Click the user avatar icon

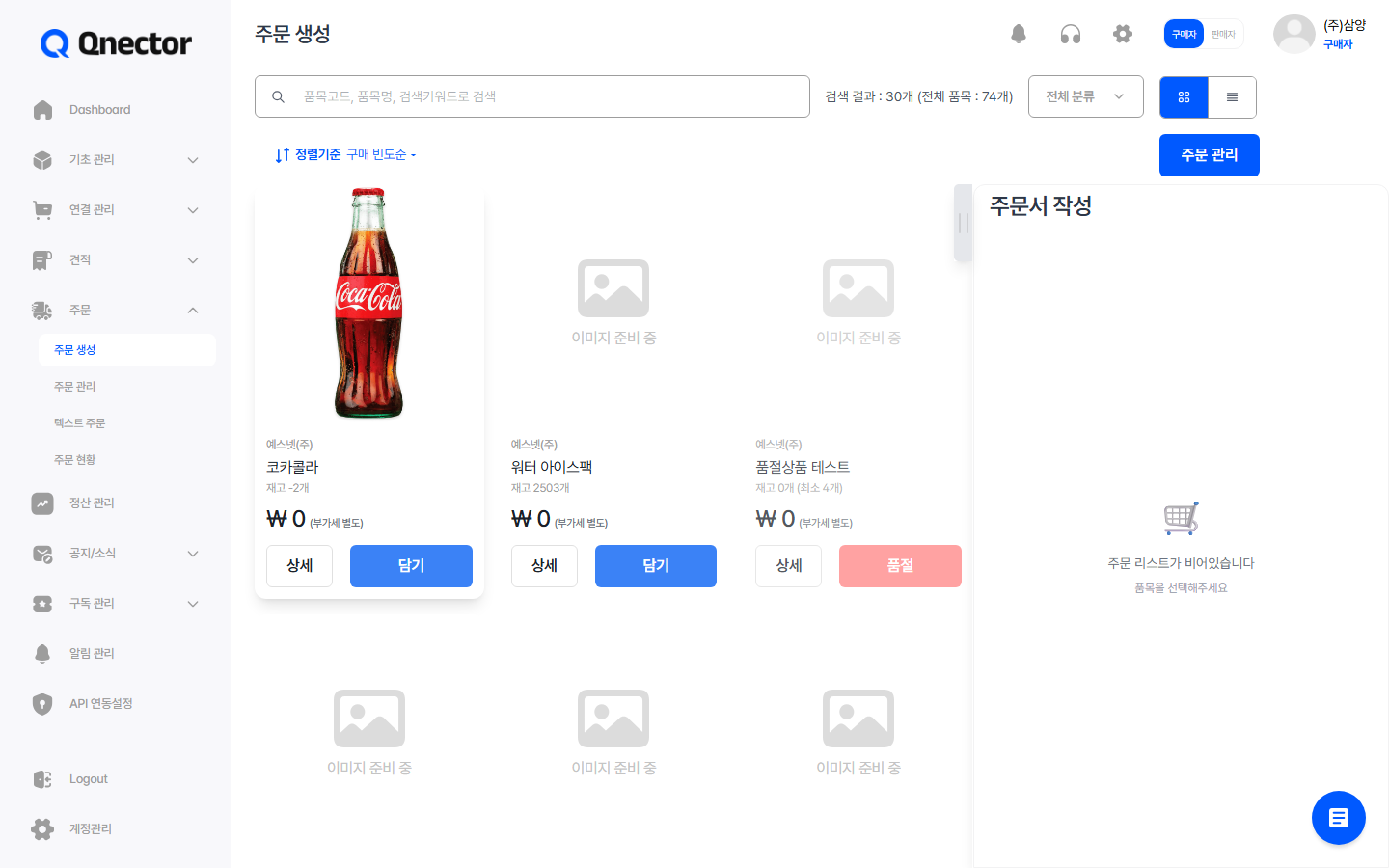coord(1294,35)
